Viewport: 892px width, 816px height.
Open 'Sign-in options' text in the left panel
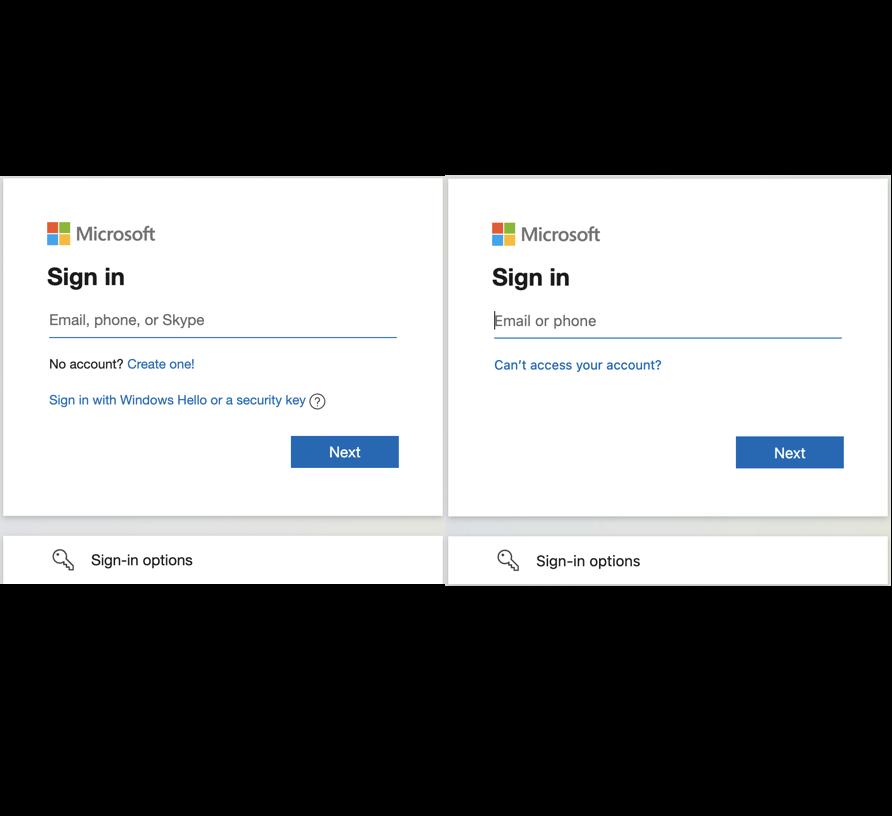[x=141, y=560]
